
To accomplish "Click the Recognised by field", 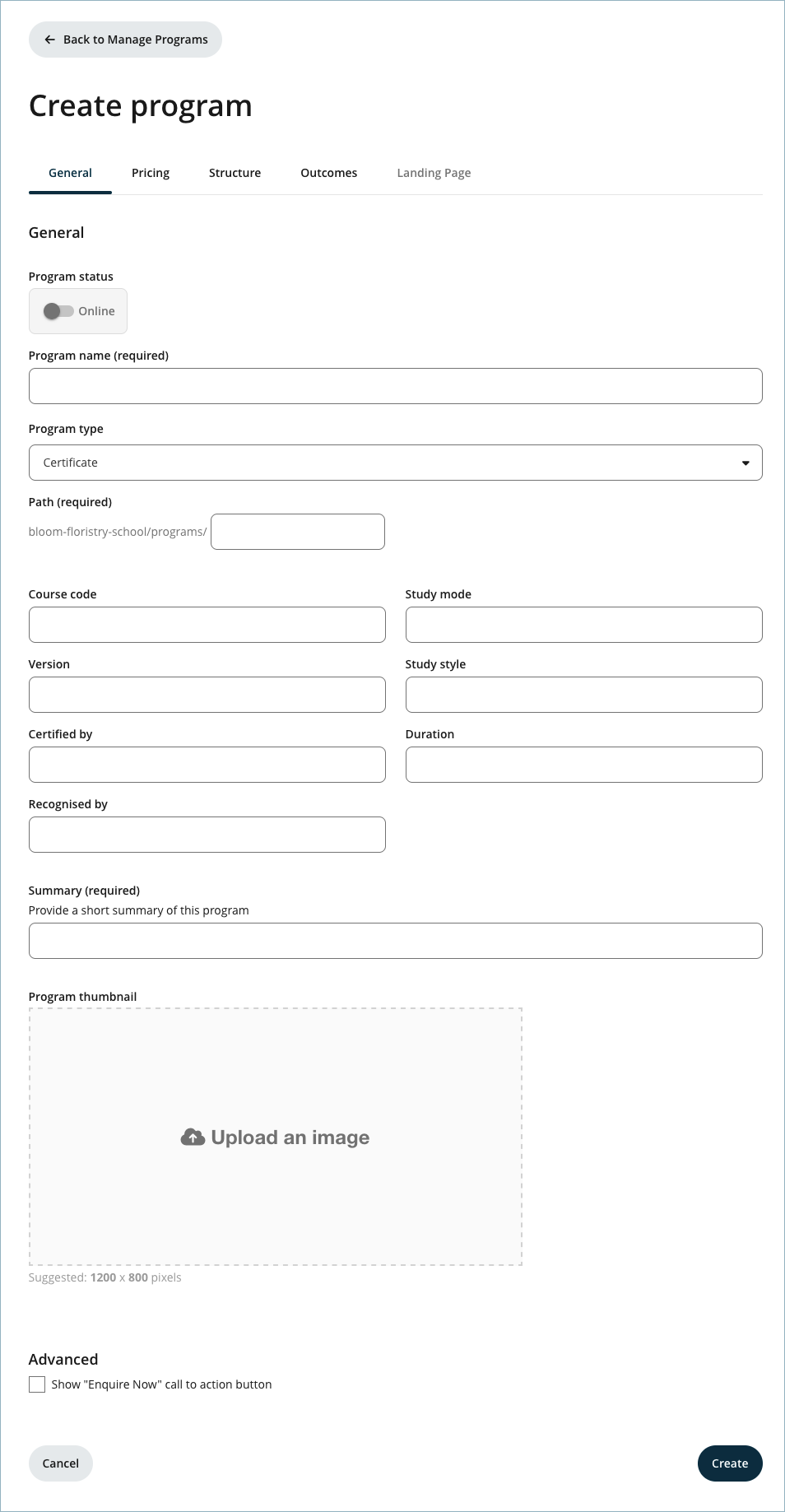I will coord(207,835).
